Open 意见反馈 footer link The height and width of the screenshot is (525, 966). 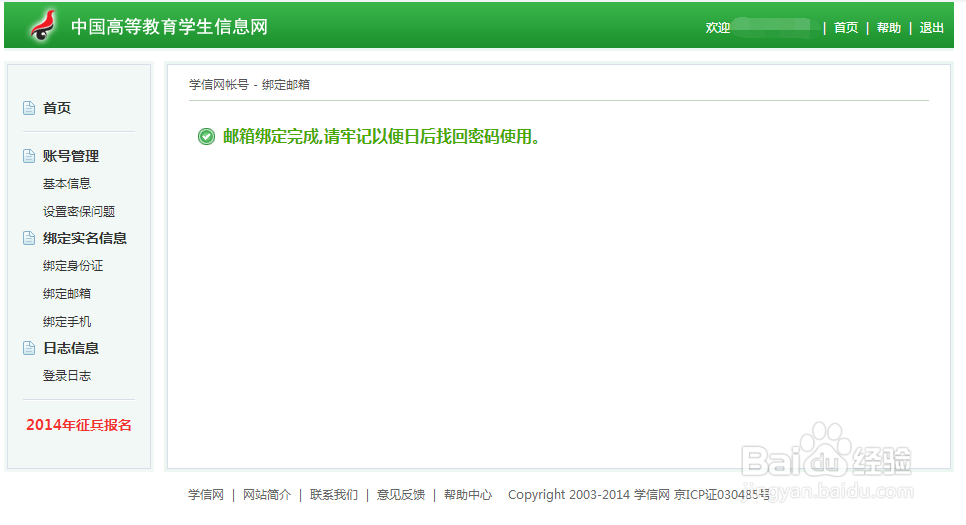coord(401,494)
